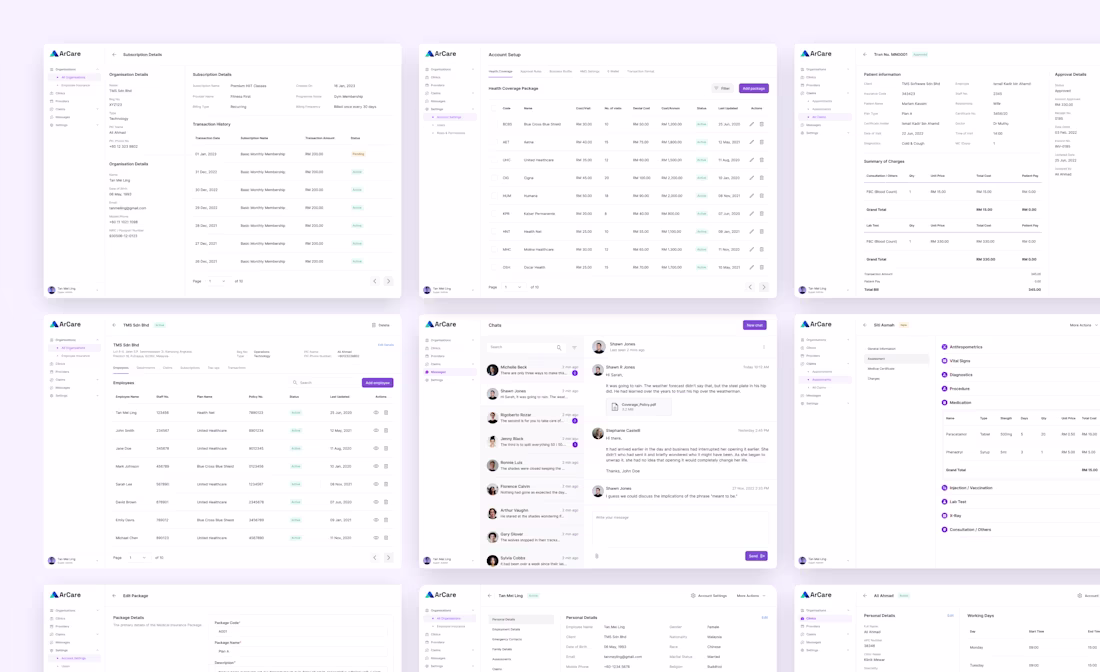Click the attachment paperclip below the message box
The height and width of the screenshot is (672, 1100).
click(597, 556)
